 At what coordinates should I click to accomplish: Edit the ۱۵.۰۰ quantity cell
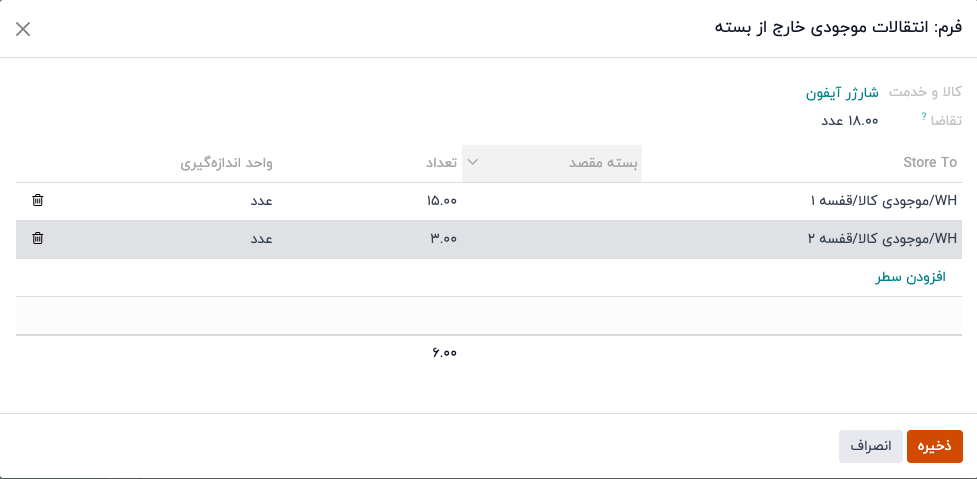coord(441,201)
